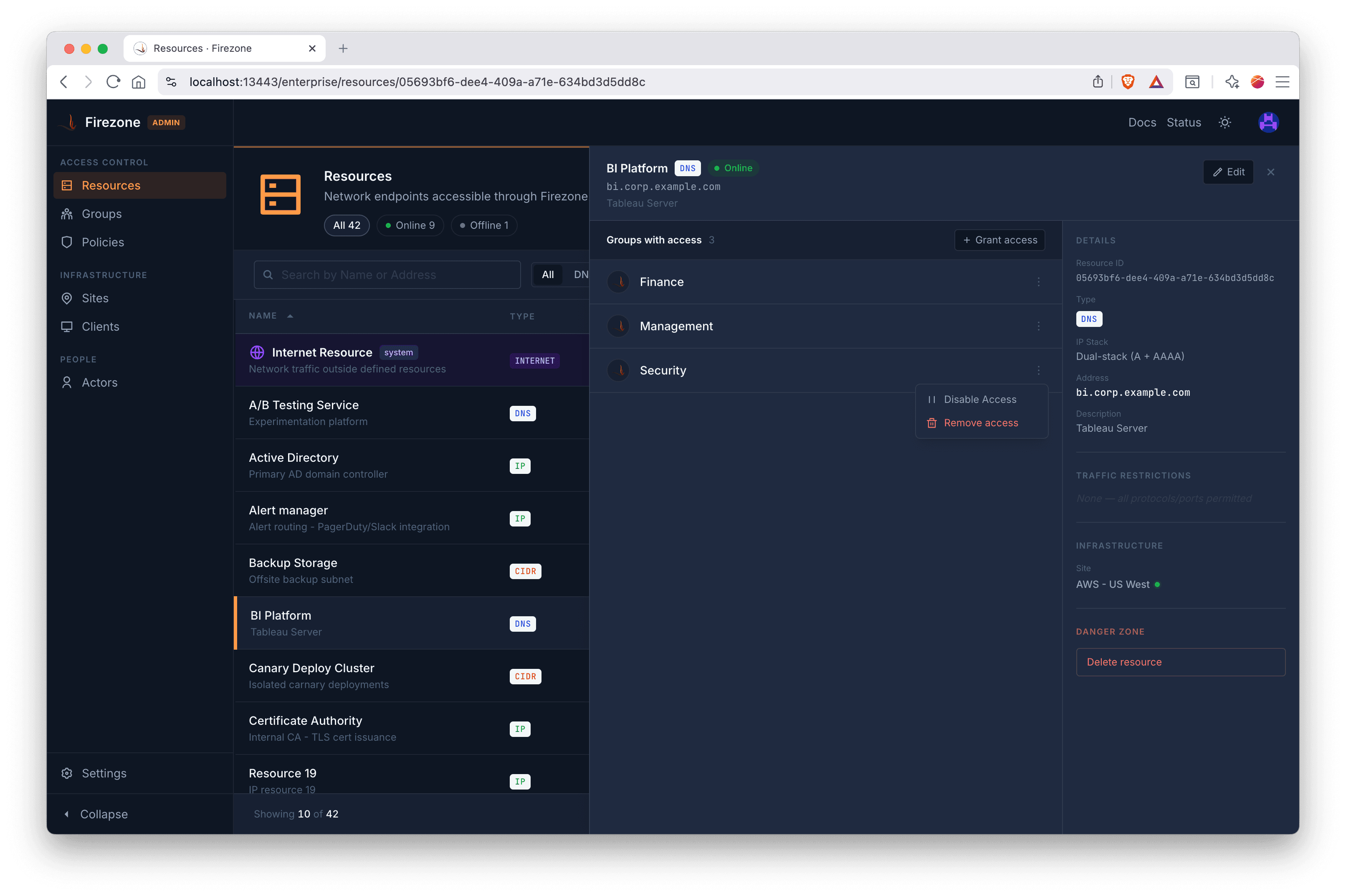
Task: Switch resource filter to Online 9
Action: (410, 225)
